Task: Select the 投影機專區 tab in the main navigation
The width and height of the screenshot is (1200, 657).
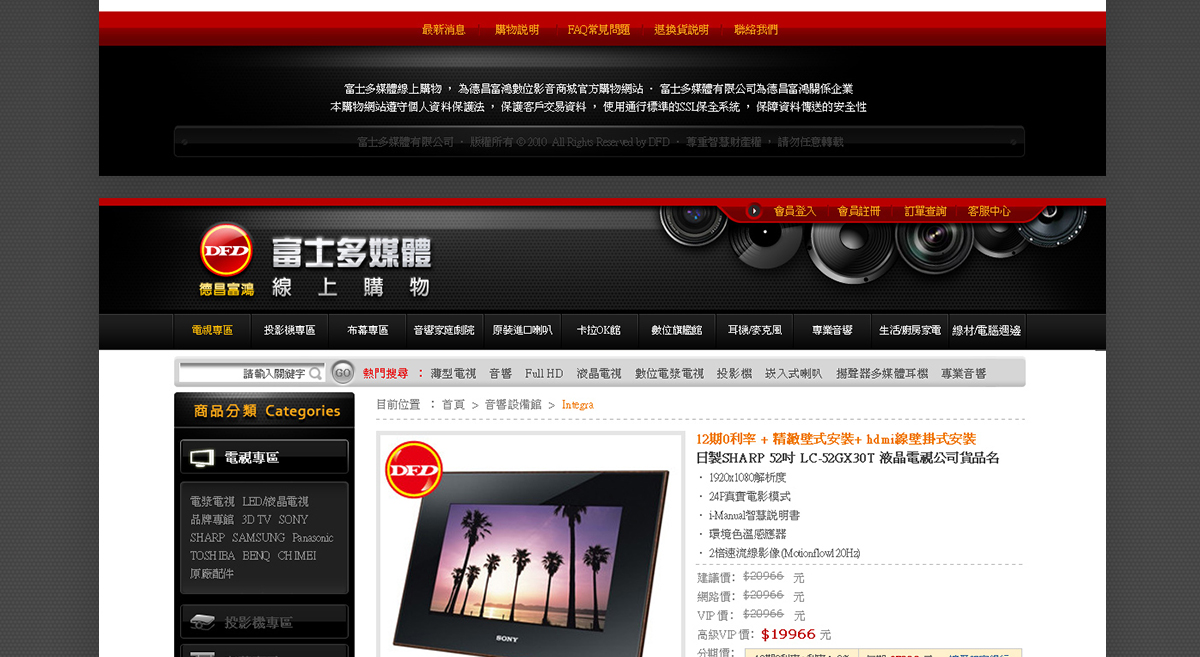Action: click(290, 331)
